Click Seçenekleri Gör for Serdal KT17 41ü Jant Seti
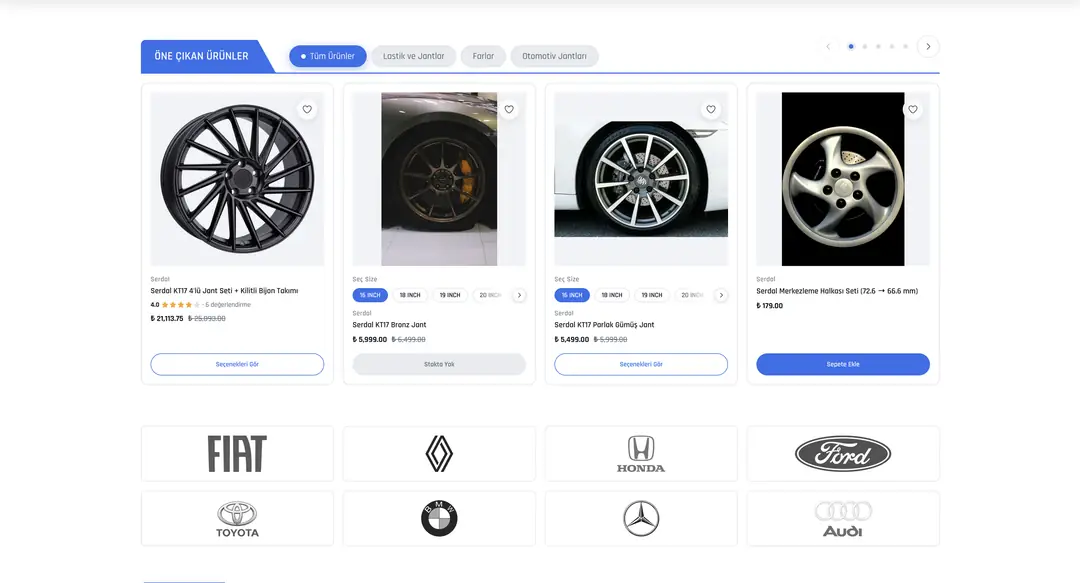This screenshot has height=583, width=1080. click(237, 365)
